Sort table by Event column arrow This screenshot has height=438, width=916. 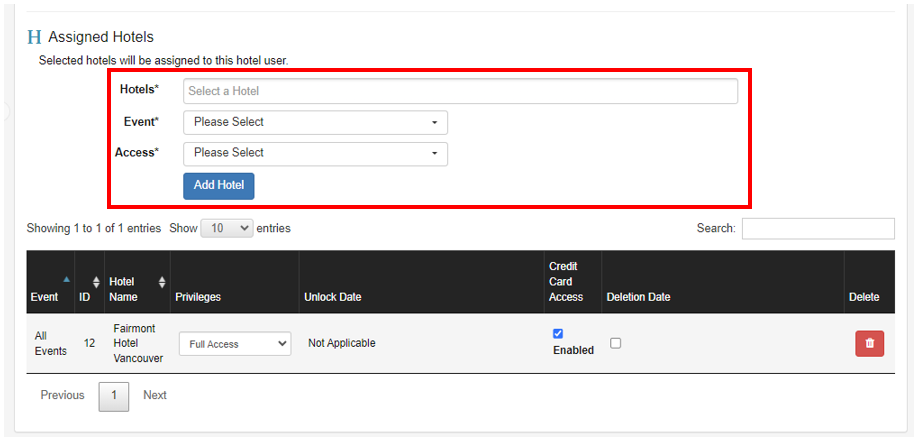67,279
